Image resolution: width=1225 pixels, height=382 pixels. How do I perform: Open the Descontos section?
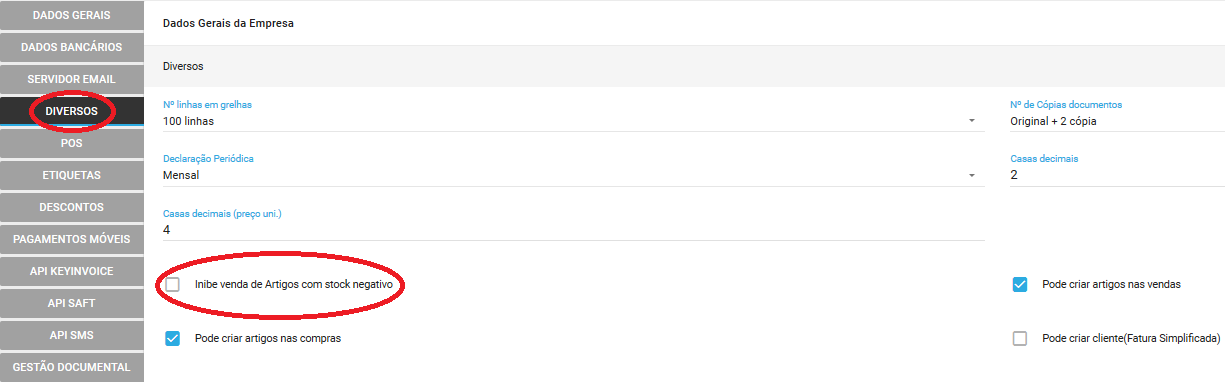click(x=72, y=207)
